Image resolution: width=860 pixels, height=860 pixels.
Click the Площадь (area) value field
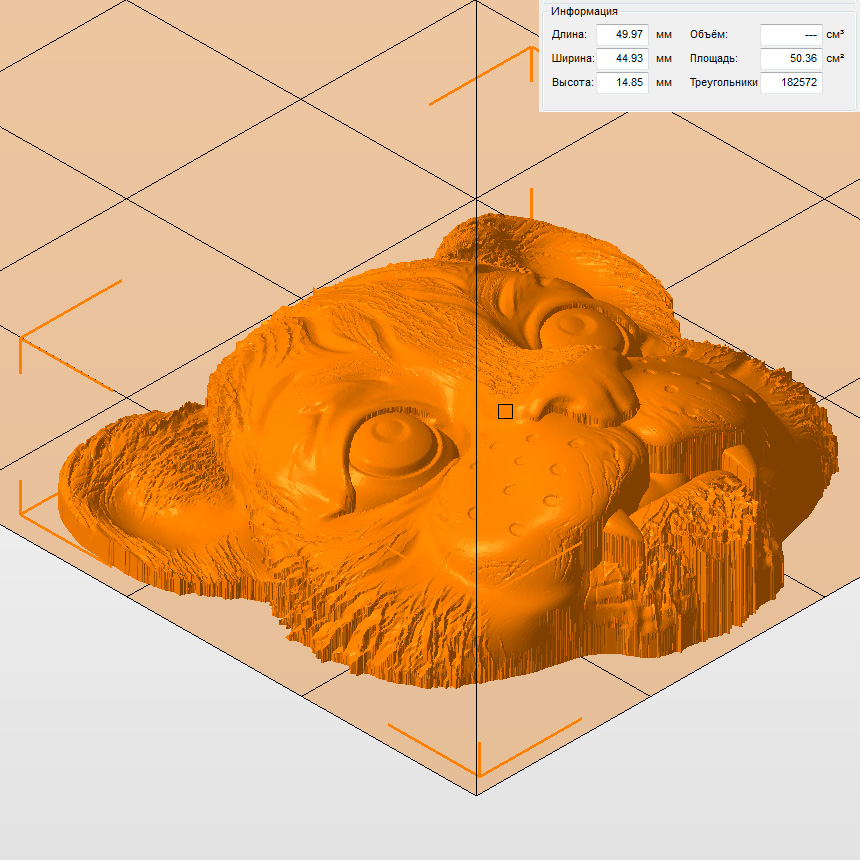click(790, 59)
